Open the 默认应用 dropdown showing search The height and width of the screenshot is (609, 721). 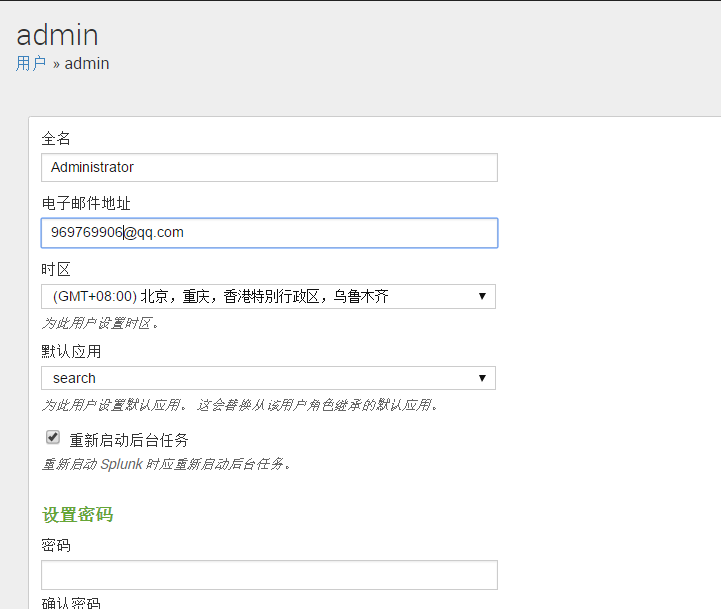click(x=269, y=378)
